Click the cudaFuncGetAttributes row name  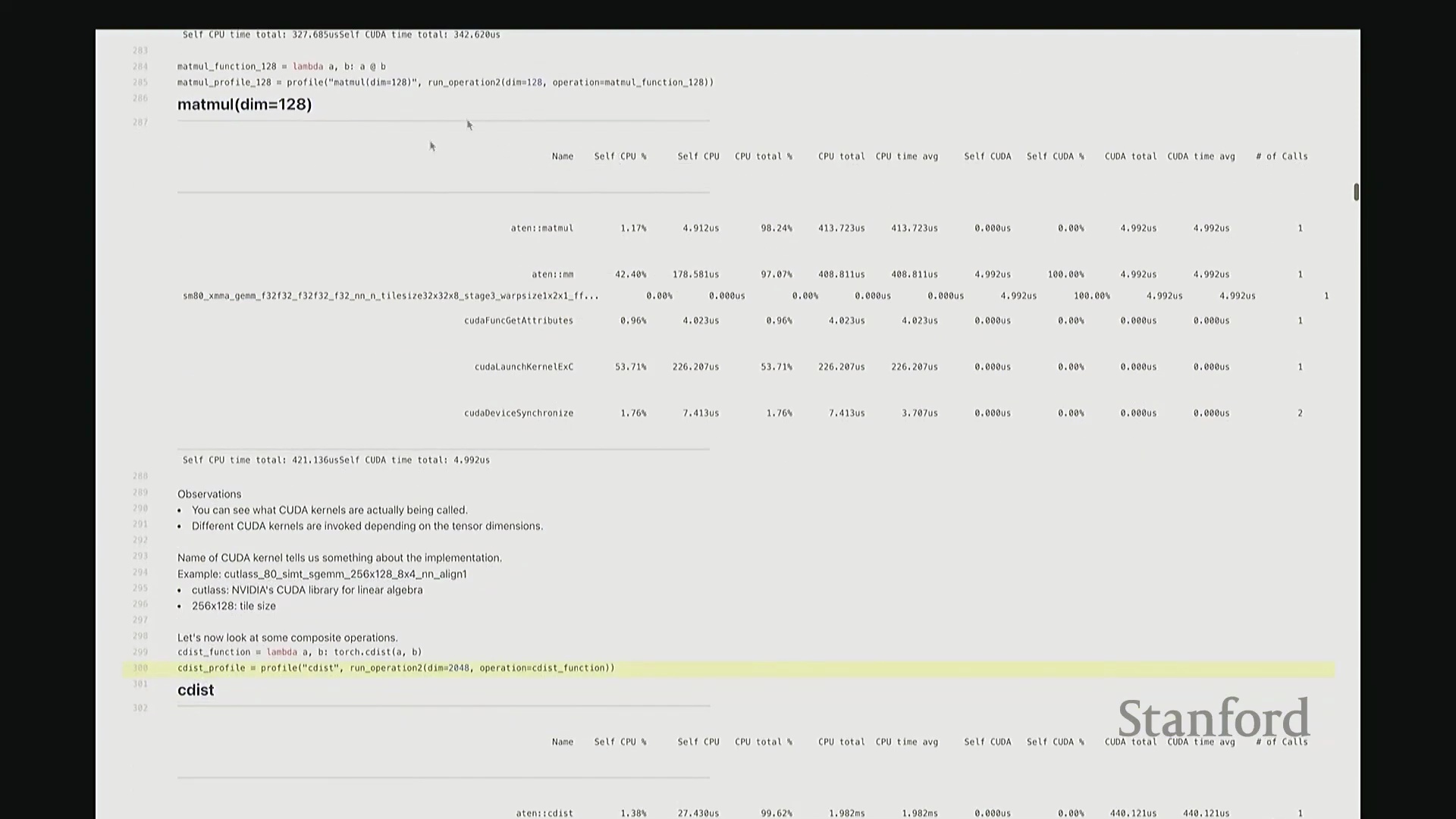pos(519,321)
